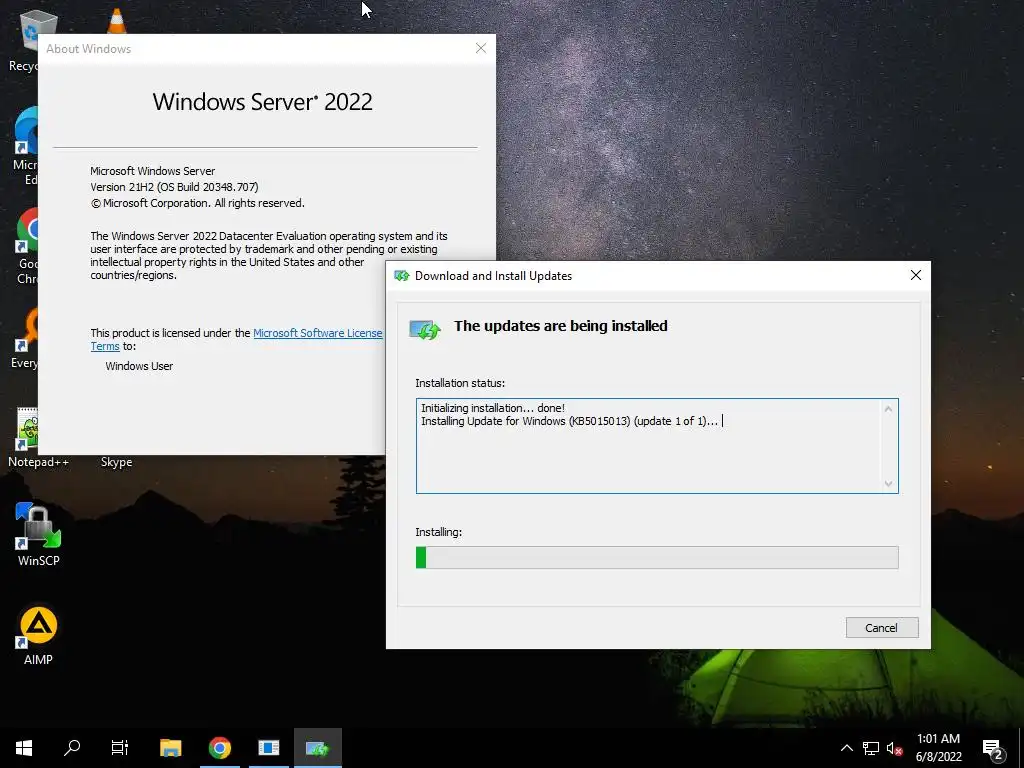Click the 'Installing:' label above progress bar
Screen dimensions: 1024x768
(x=438, y=532)
